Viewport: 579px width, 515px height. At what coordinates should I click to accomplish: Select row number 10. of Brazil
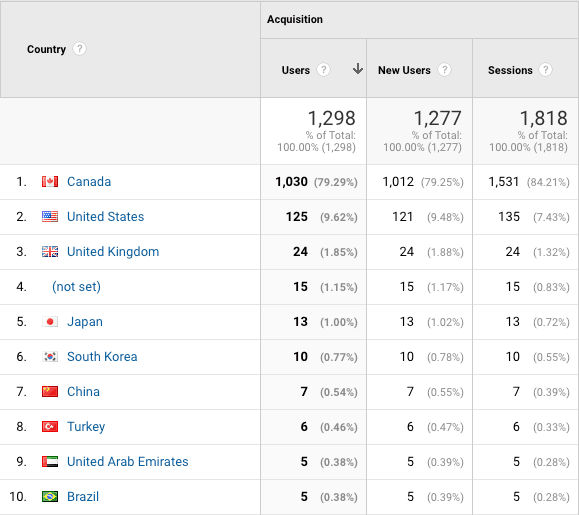(x=18, y=497)
